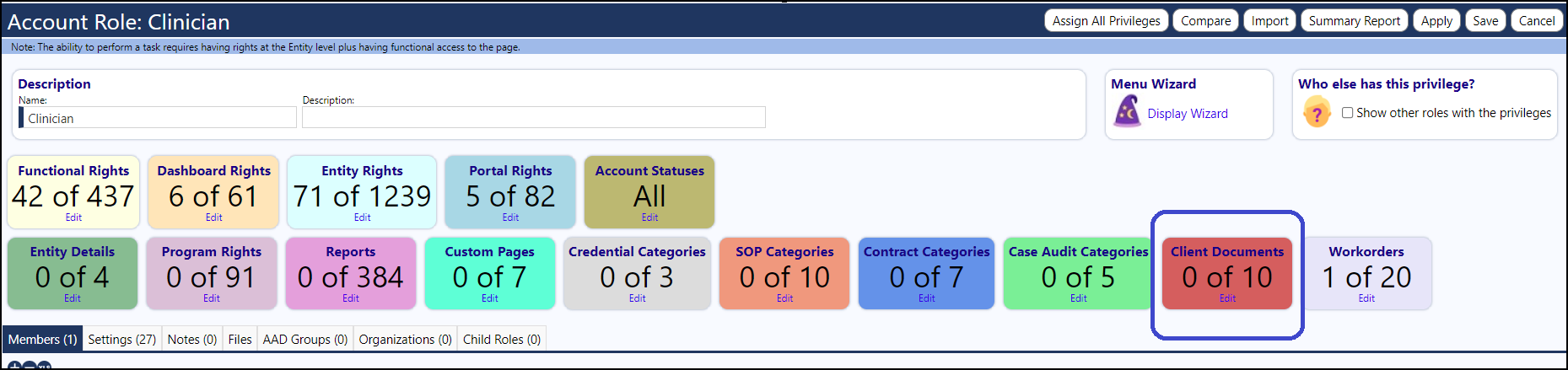
Task: Open the Organizations (0) tab
Action: [x=405, y=339]
